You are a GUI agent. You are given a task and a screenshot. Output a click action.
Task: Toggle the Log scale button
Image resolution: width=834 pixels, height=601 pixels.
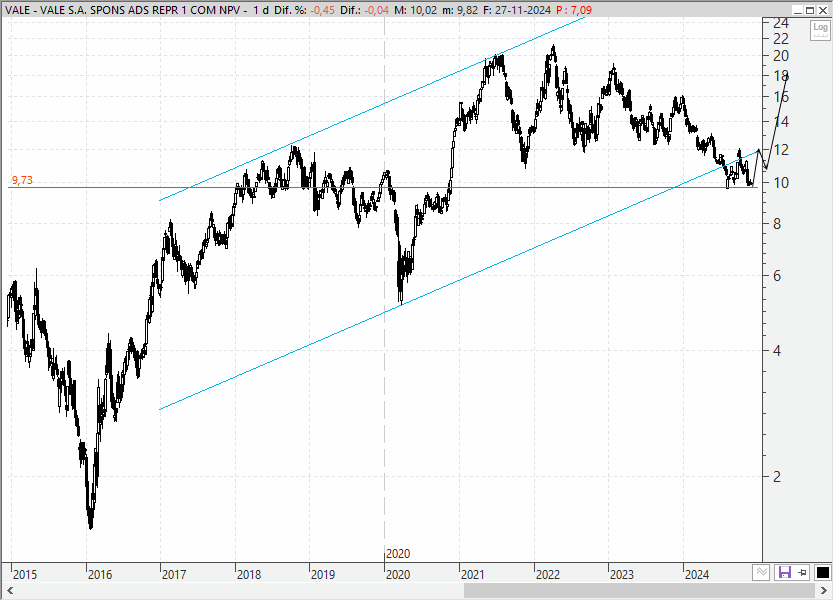click(x=820, y=30)
